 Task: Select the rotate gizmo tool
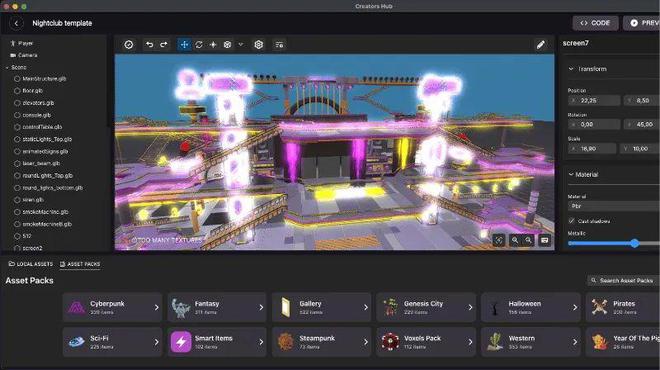(x=199, y=45)
